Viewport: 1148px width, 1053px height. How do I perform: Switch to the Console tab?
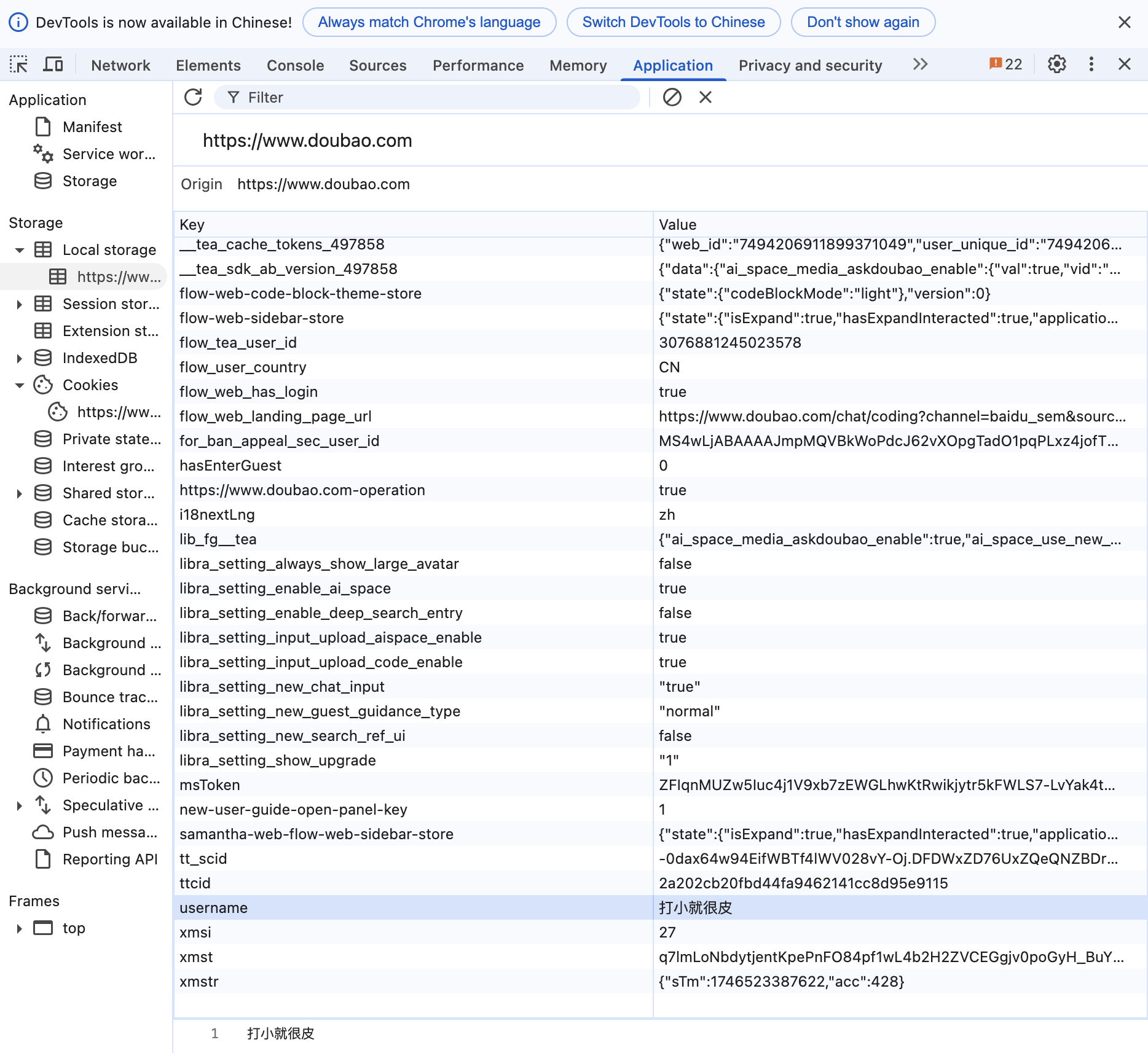click(x=295, y=65)
